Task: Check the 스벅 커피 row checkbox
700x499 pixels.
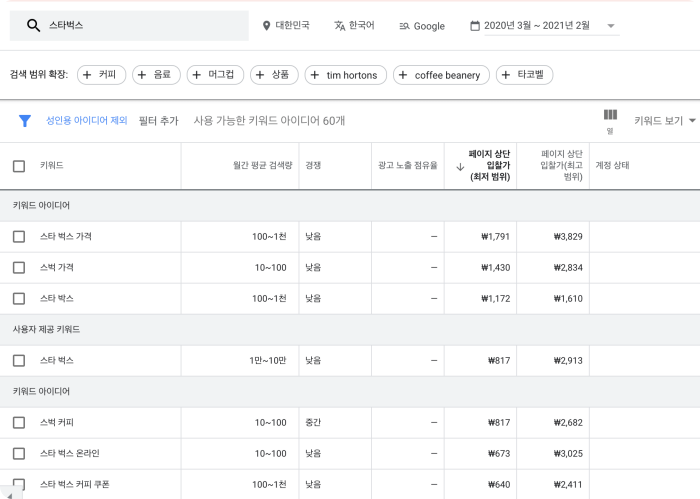Action: coord(19,423)
